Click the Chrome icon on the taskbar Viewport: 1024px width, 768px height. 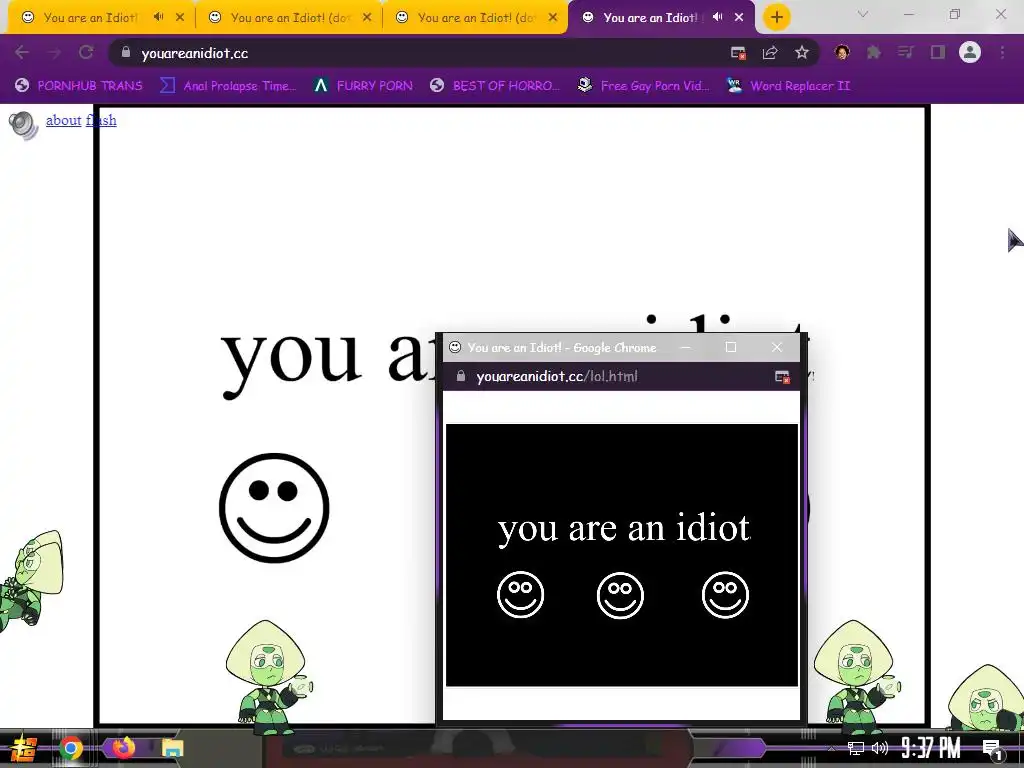(x=71, y=748)
